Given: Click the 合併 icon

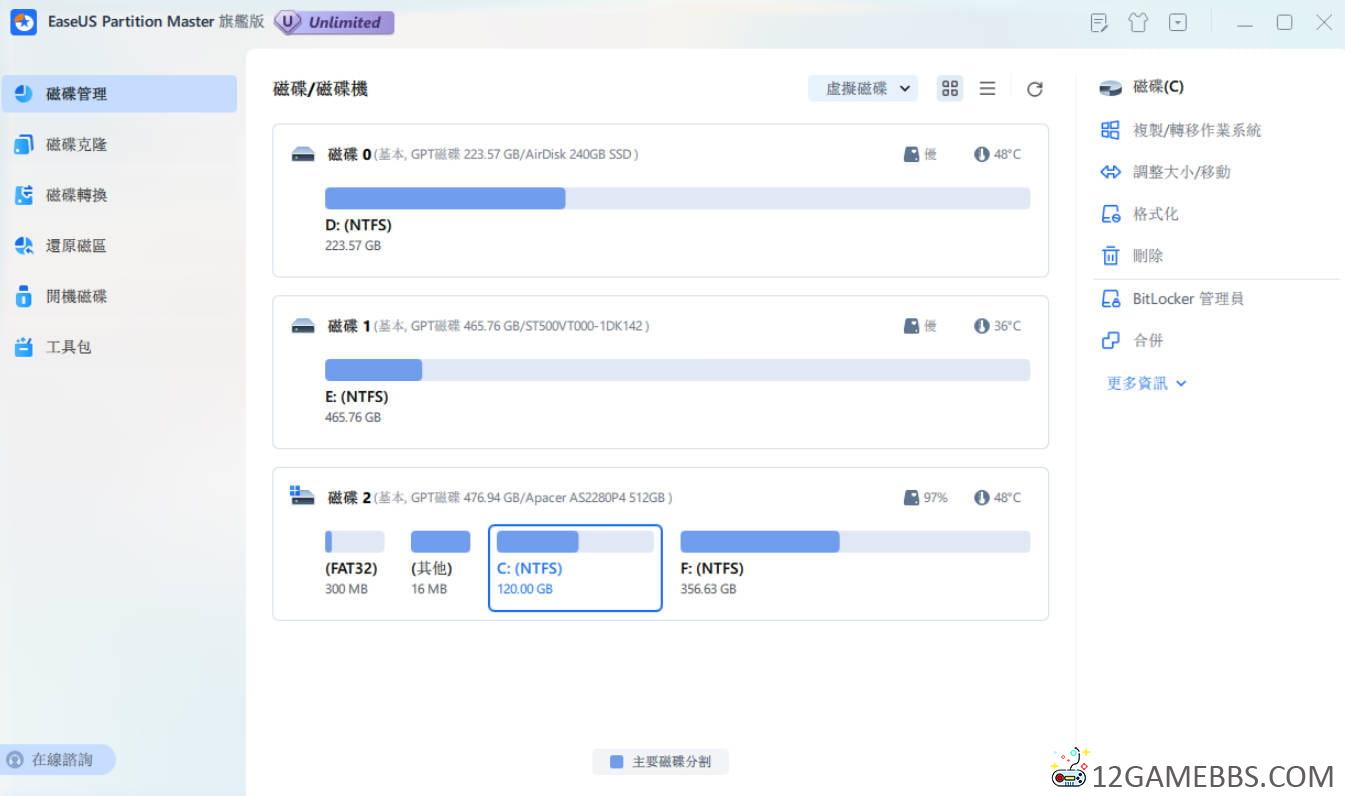Looking at the screenshot, I should click(1110, 341).
